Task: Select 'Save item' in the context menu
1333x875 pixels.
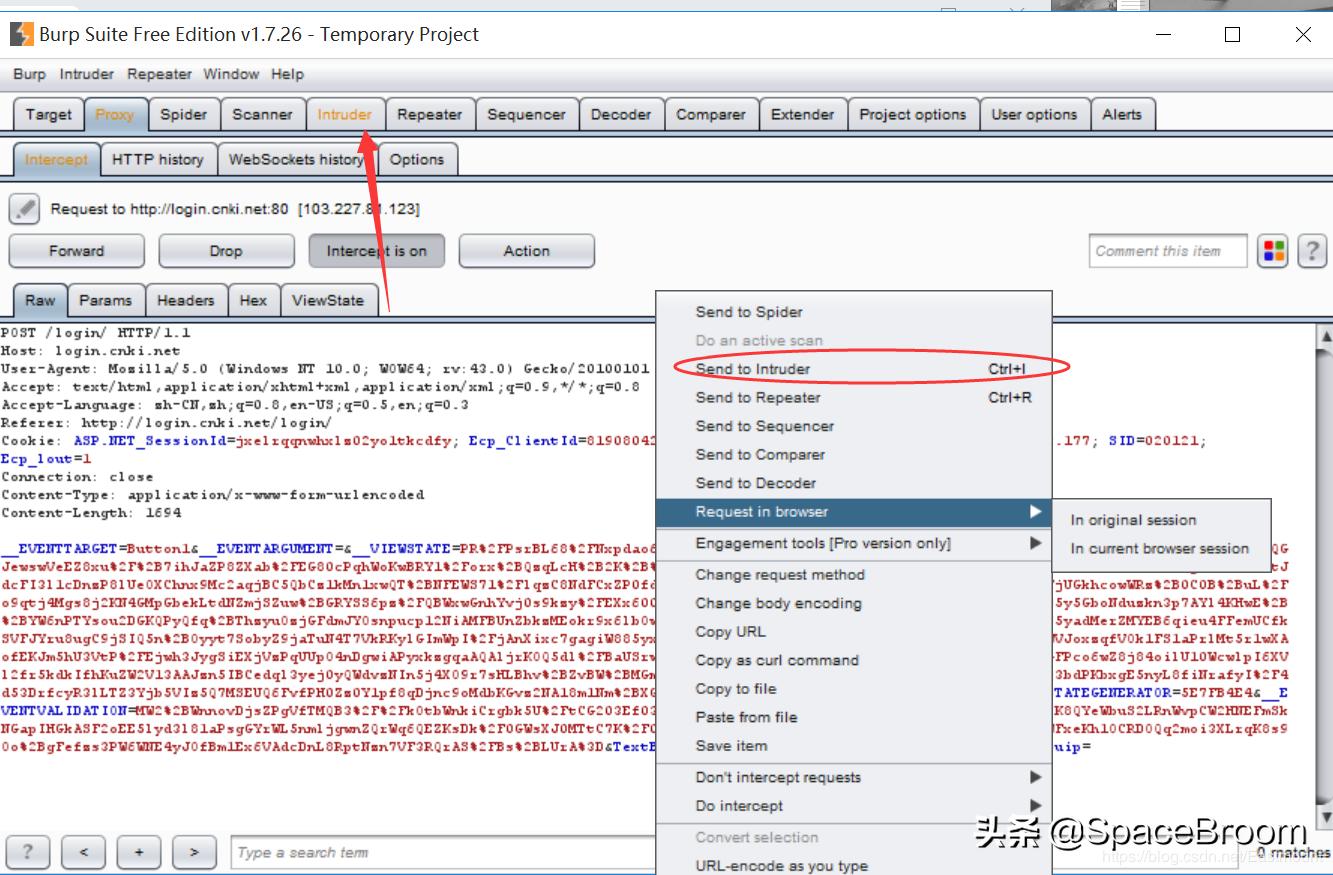Action: pyautogui.click(x=854, y=746)
